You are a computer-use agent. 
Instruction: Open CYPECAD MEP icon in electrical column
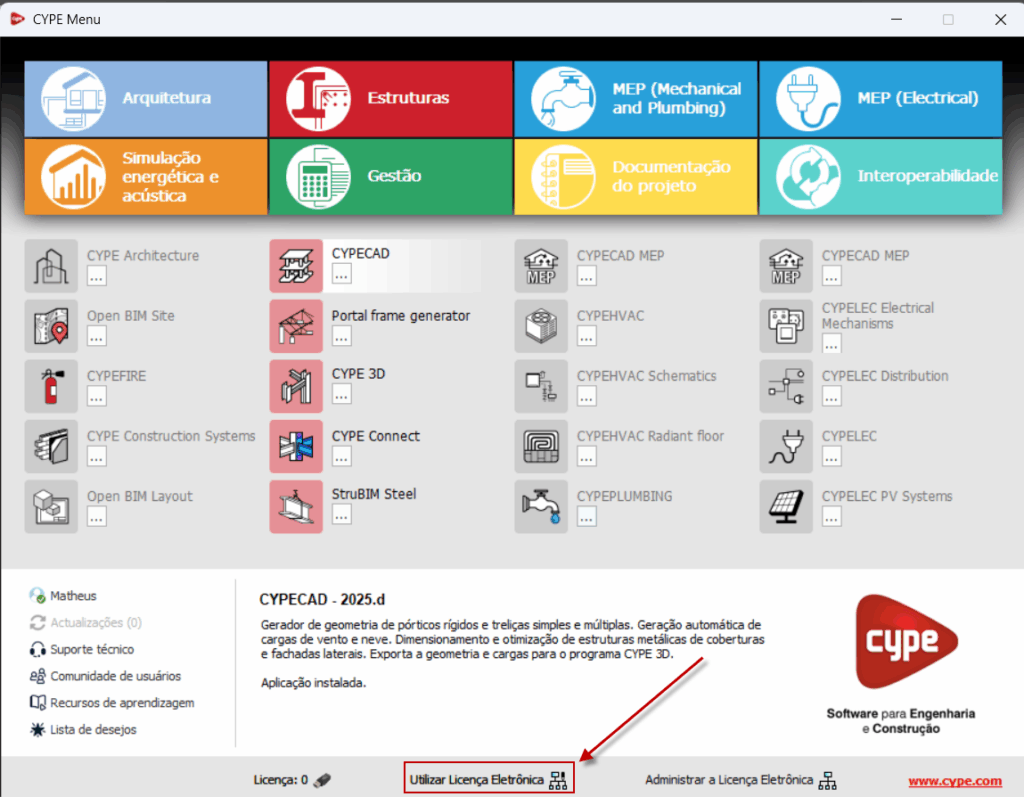click(x=786, y=266)
